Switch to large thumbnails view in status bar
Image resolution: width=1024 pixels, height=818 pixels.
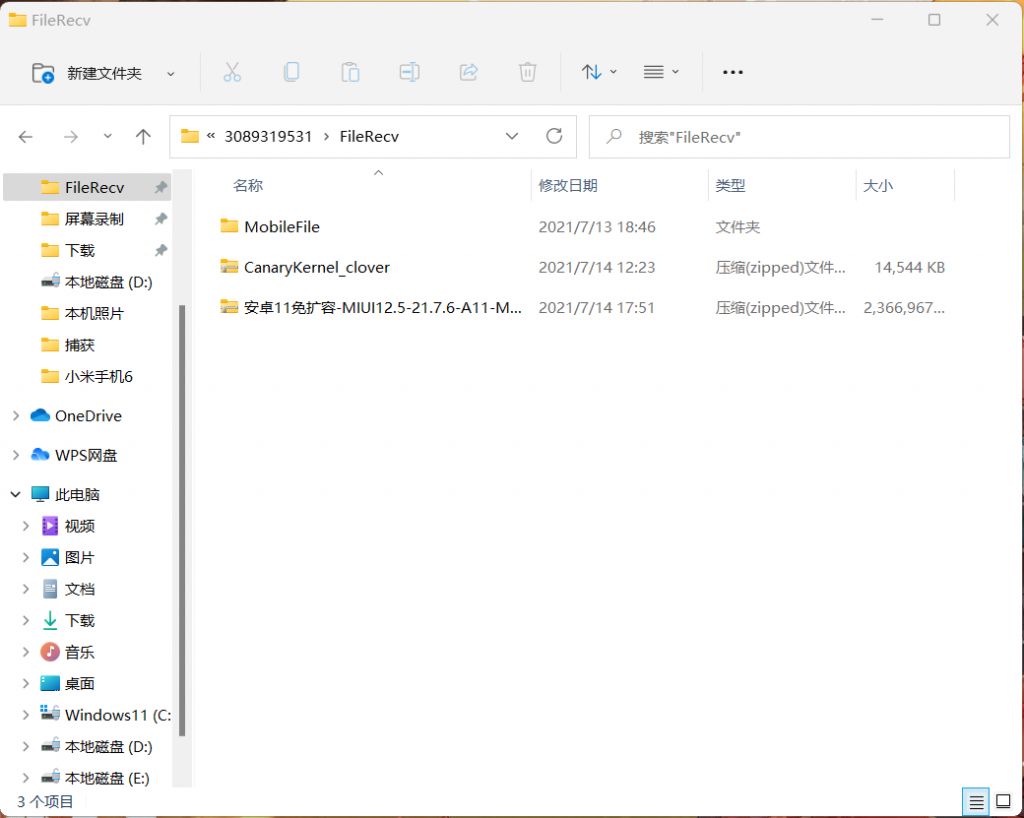pos(1003,802)
